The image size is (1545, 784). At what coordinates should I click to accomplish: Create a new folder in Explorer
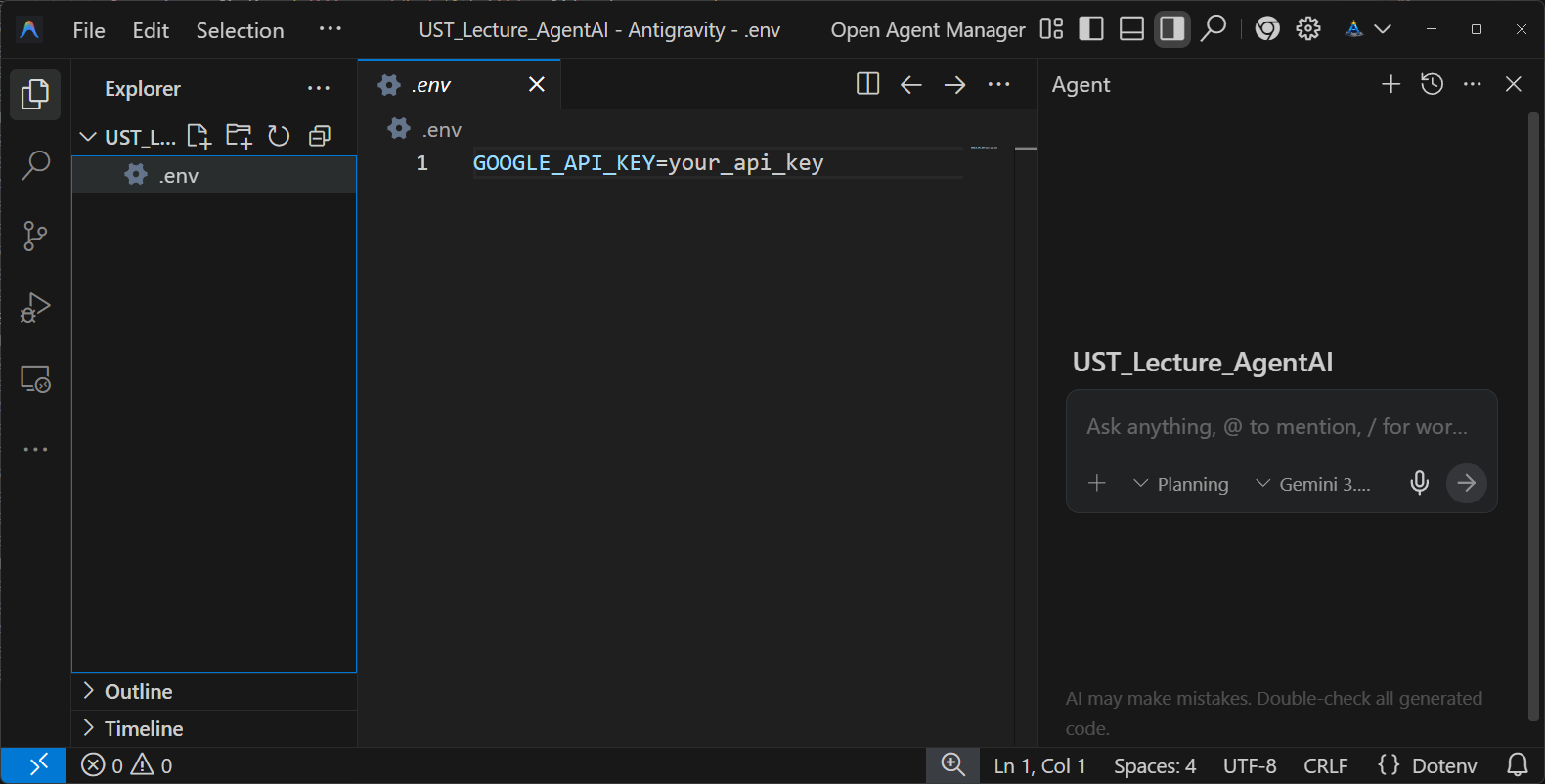pyautogui.click(x=239, y=136)
